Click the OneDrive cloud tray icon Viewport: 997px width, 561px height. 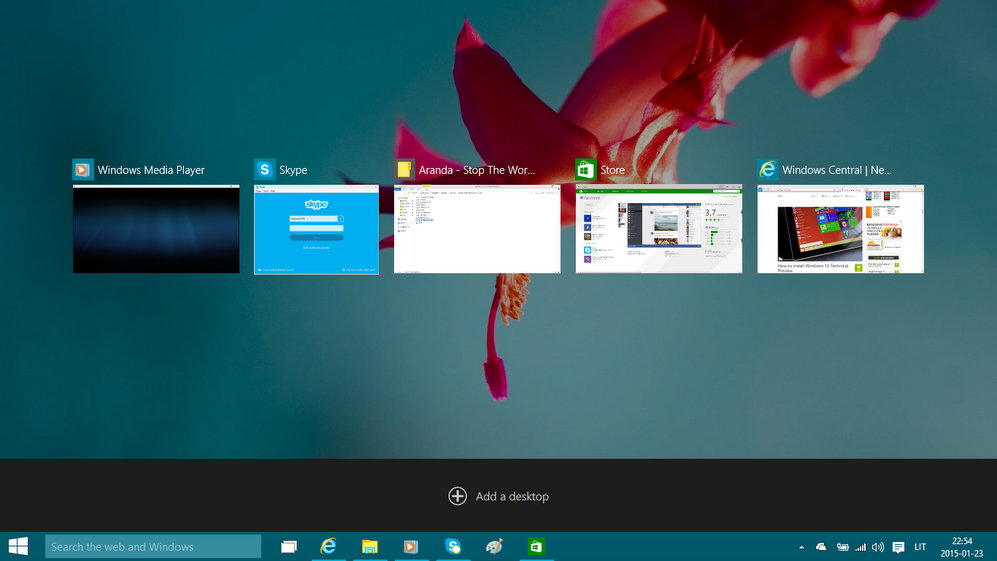point(821,547)
